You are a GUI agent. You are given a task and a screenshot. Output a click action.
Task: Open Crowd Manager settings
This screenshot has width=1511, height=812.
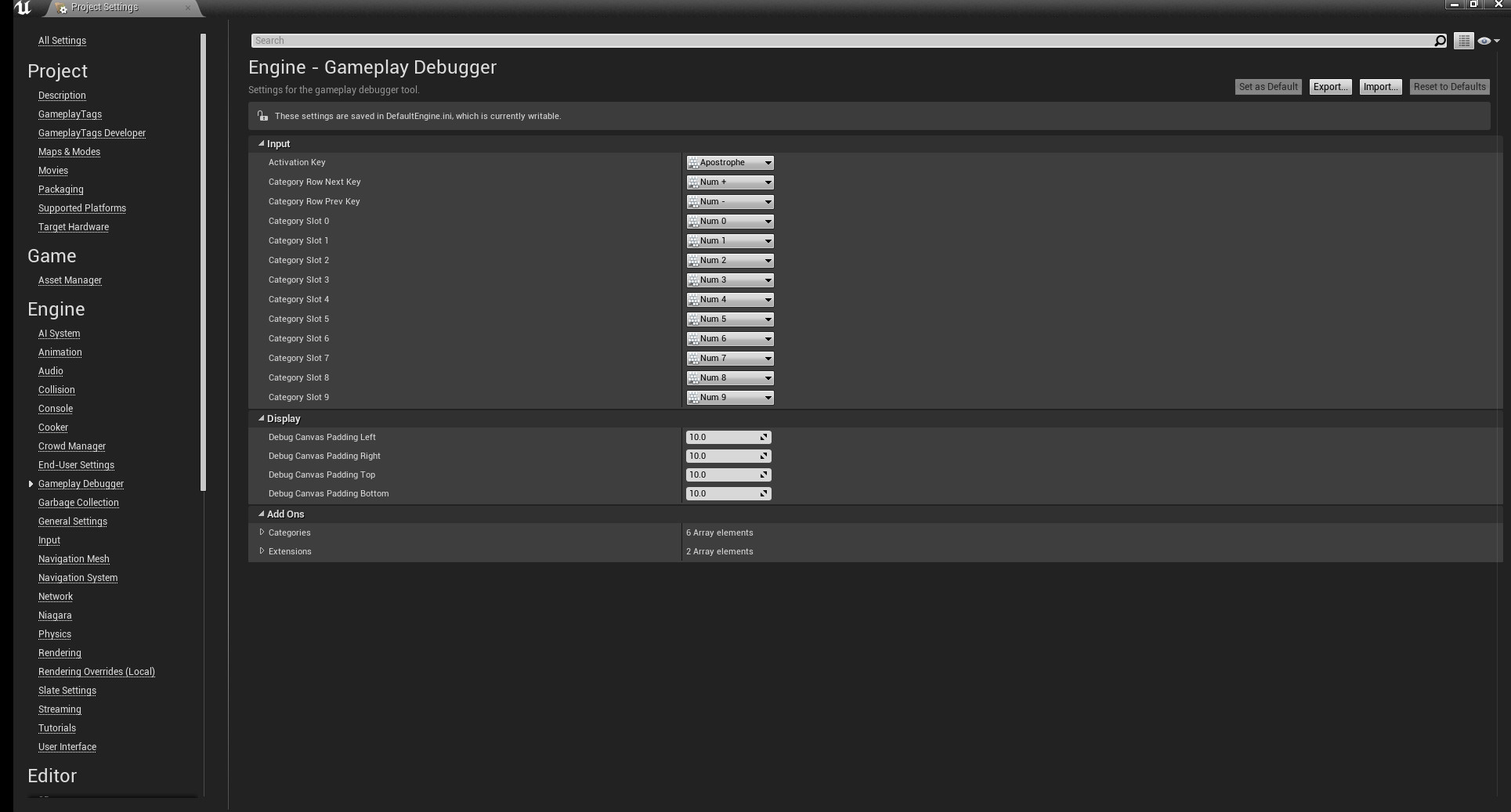72,446
